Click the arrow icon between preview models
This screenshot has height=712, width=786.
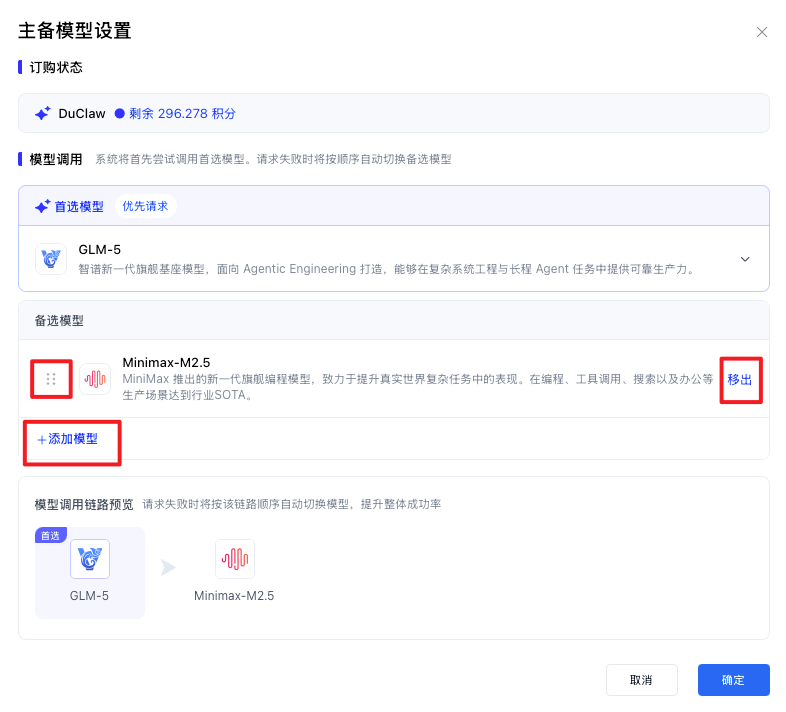(168, 568)
